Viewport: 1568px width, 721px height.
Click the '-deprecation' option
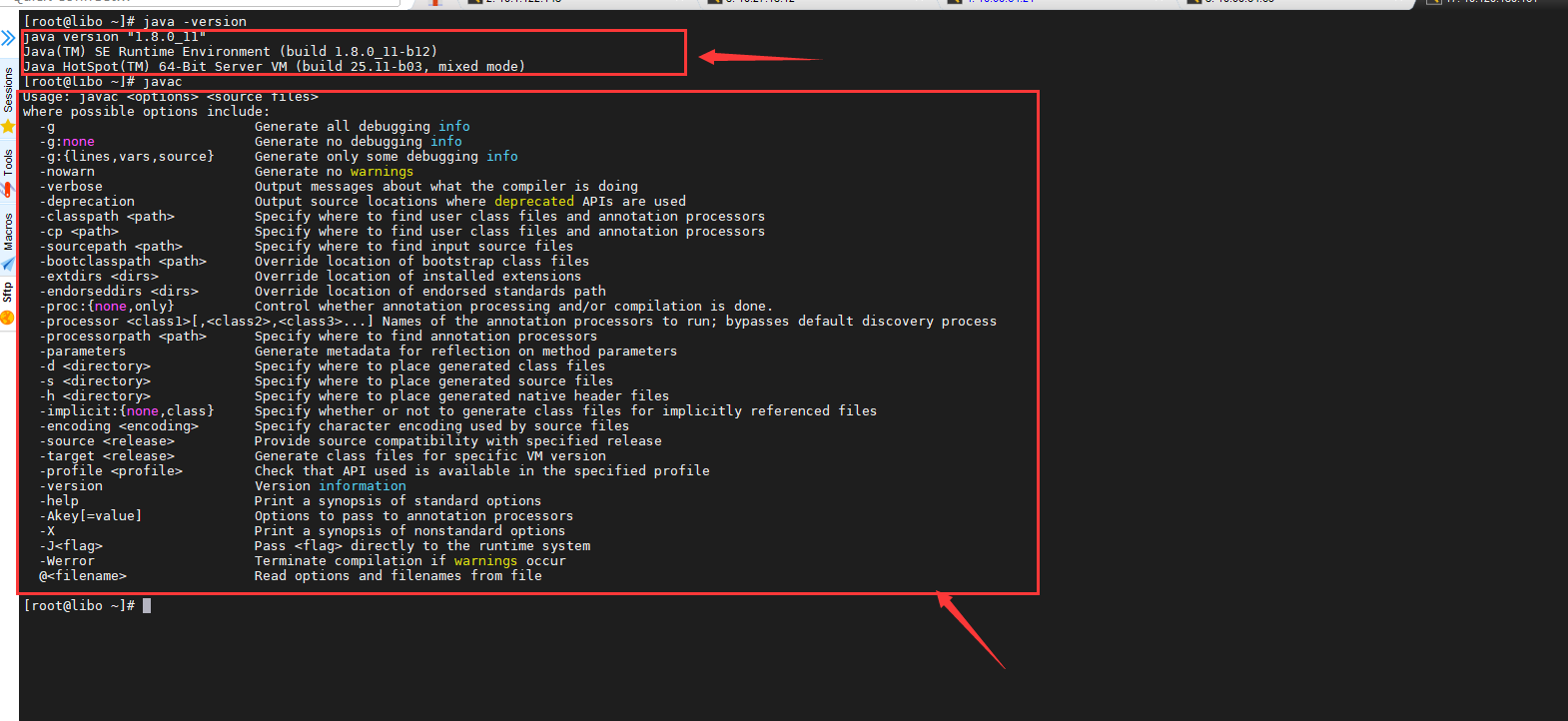87,202
